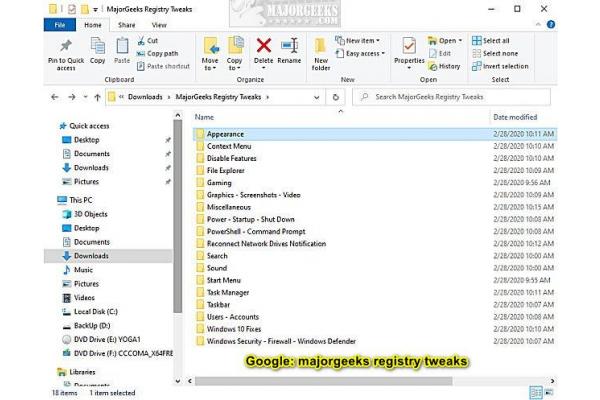Click the Pin to Quick access icon

click(x=66, y=46)
